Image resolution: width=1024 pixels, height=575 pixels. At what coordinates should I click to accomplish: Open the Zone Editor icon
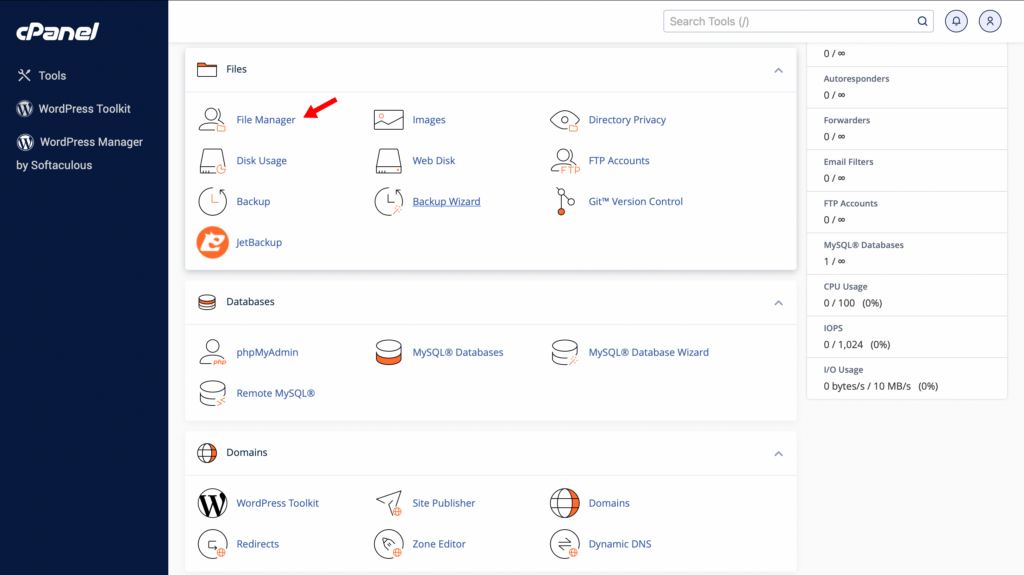tap(389, 544)
